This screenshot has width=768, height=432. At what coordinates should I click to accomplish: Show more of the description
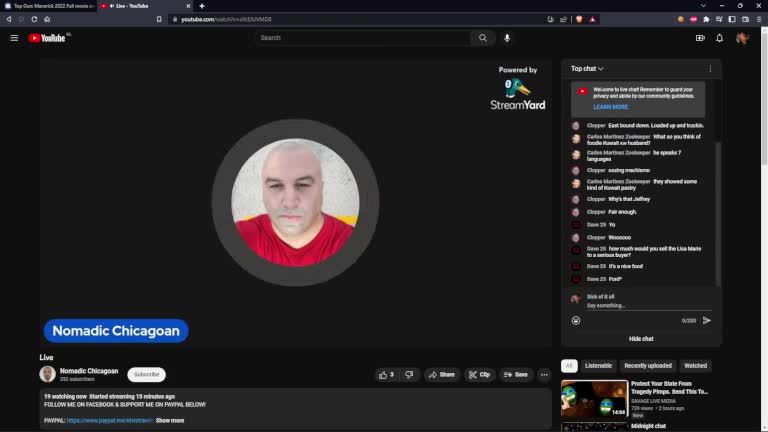coord(170,420)
